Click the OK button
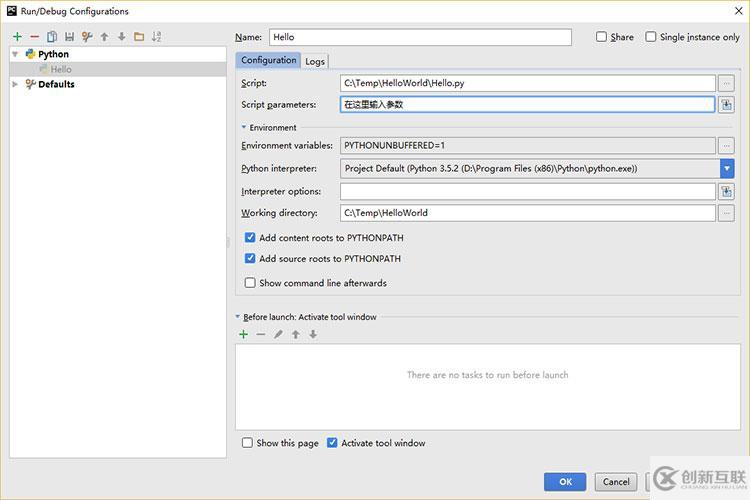Screen dimensions: 750x500 click(x=565, y=482)
